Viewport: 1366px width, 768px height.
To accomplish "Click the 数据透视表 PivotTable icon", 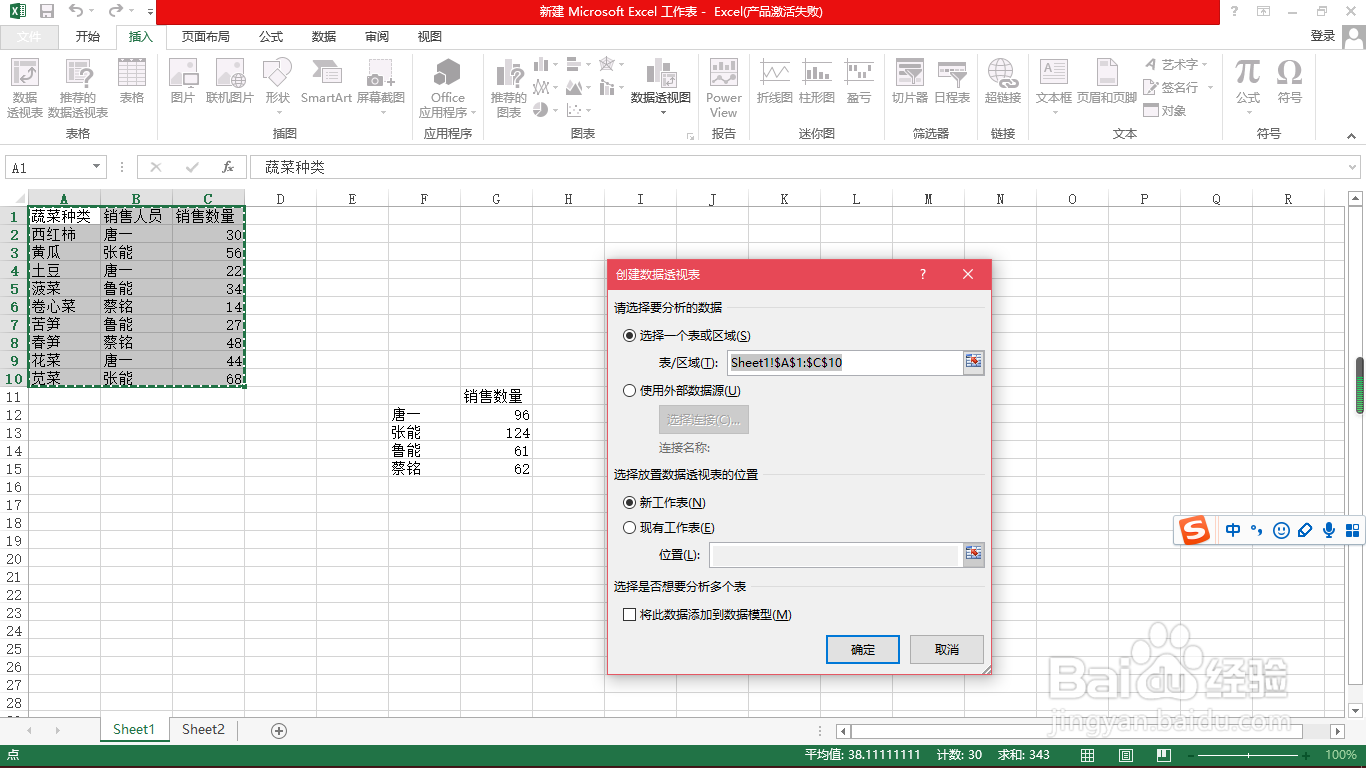I will [x=24, y=88].
